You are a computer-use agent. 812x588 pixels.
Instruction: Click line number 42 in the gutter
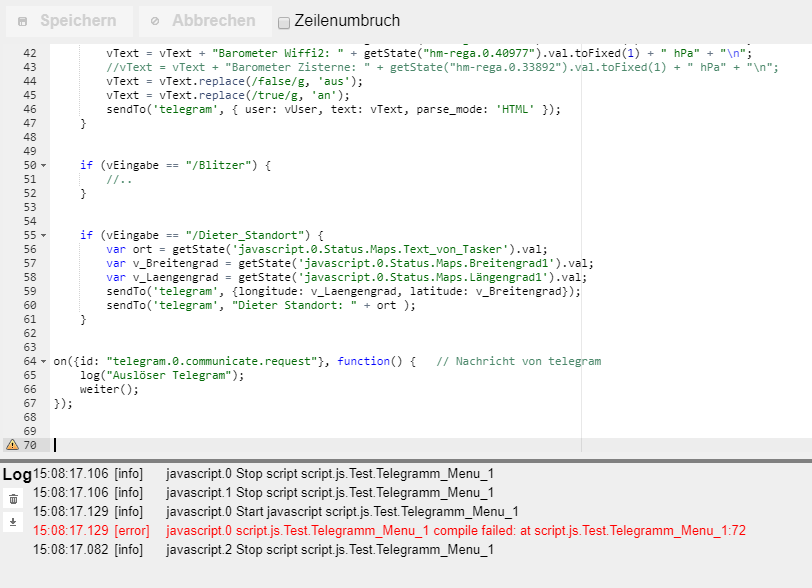click(x=30, y=53)
